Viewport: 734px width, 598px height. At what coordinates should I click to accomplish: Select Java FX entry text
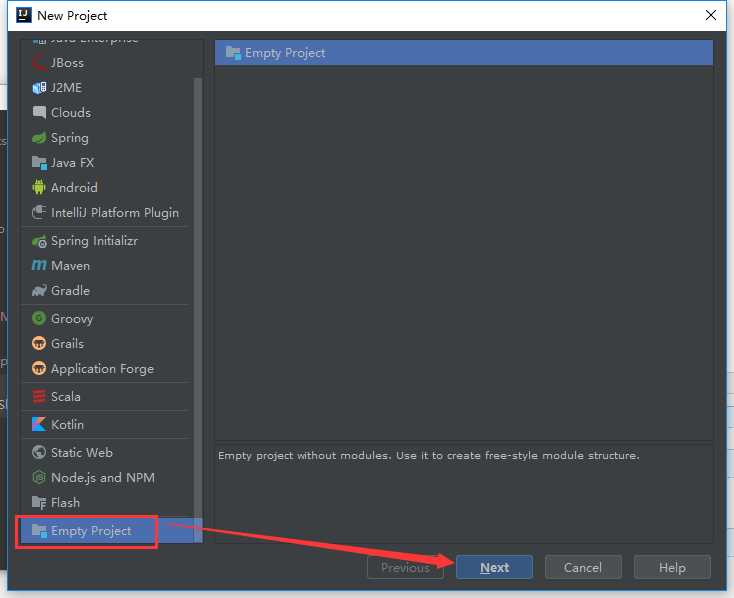tap(73, 162)
